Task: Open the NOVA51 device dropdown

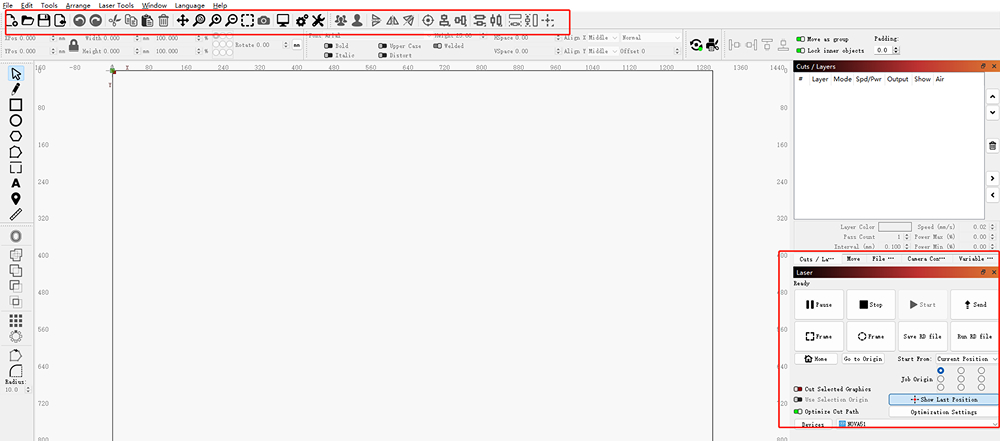Action: [916, 424]
